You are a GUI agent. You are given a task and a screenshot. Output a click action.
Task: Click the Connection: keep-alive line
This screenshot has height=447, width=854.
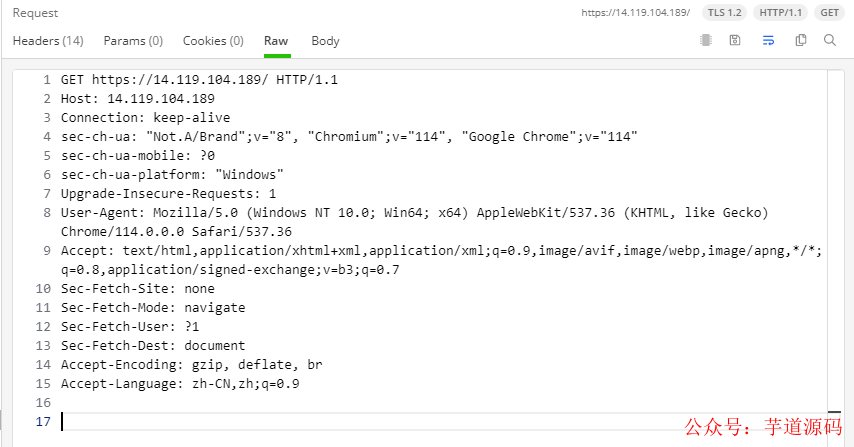145,118
